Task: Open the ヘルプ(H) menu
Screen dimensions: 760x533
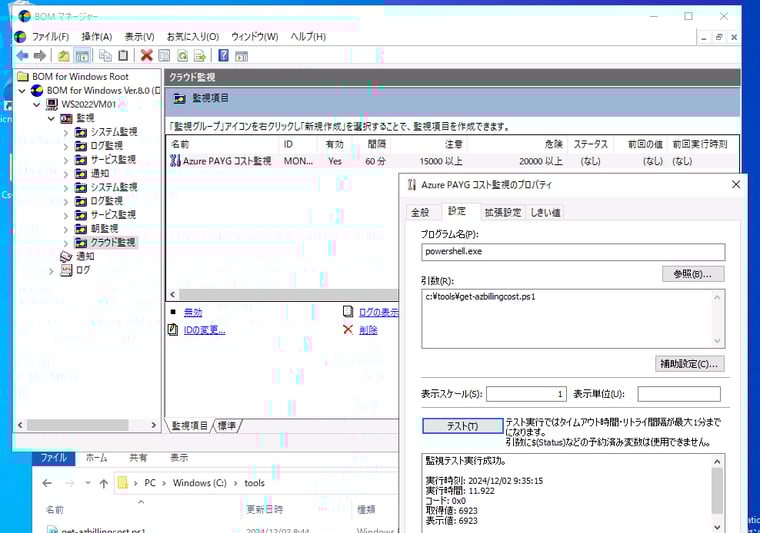Action: pos(308,37)
